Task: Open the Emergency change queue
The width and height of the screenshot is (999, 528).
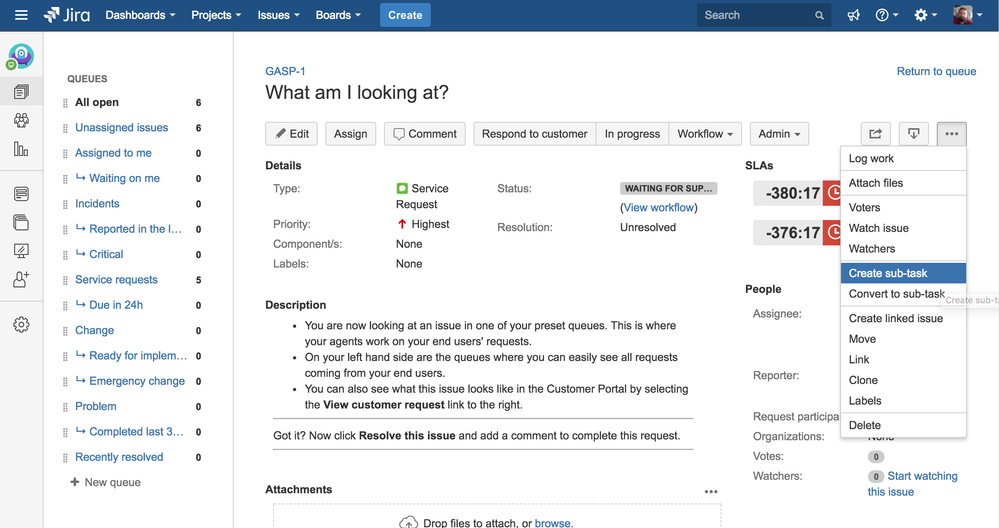Action: [x=137, y=381]
